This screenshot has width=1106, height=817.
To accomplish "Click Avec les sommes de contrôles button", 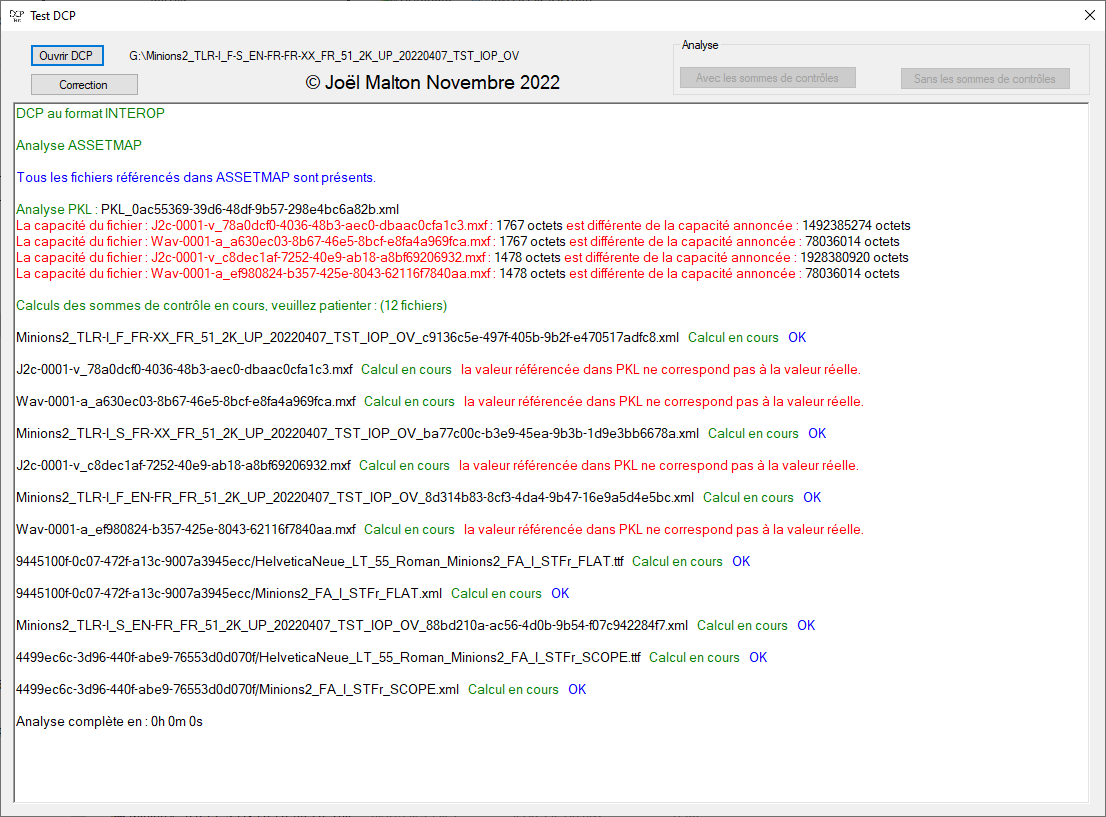I will [x=767, y=78].
